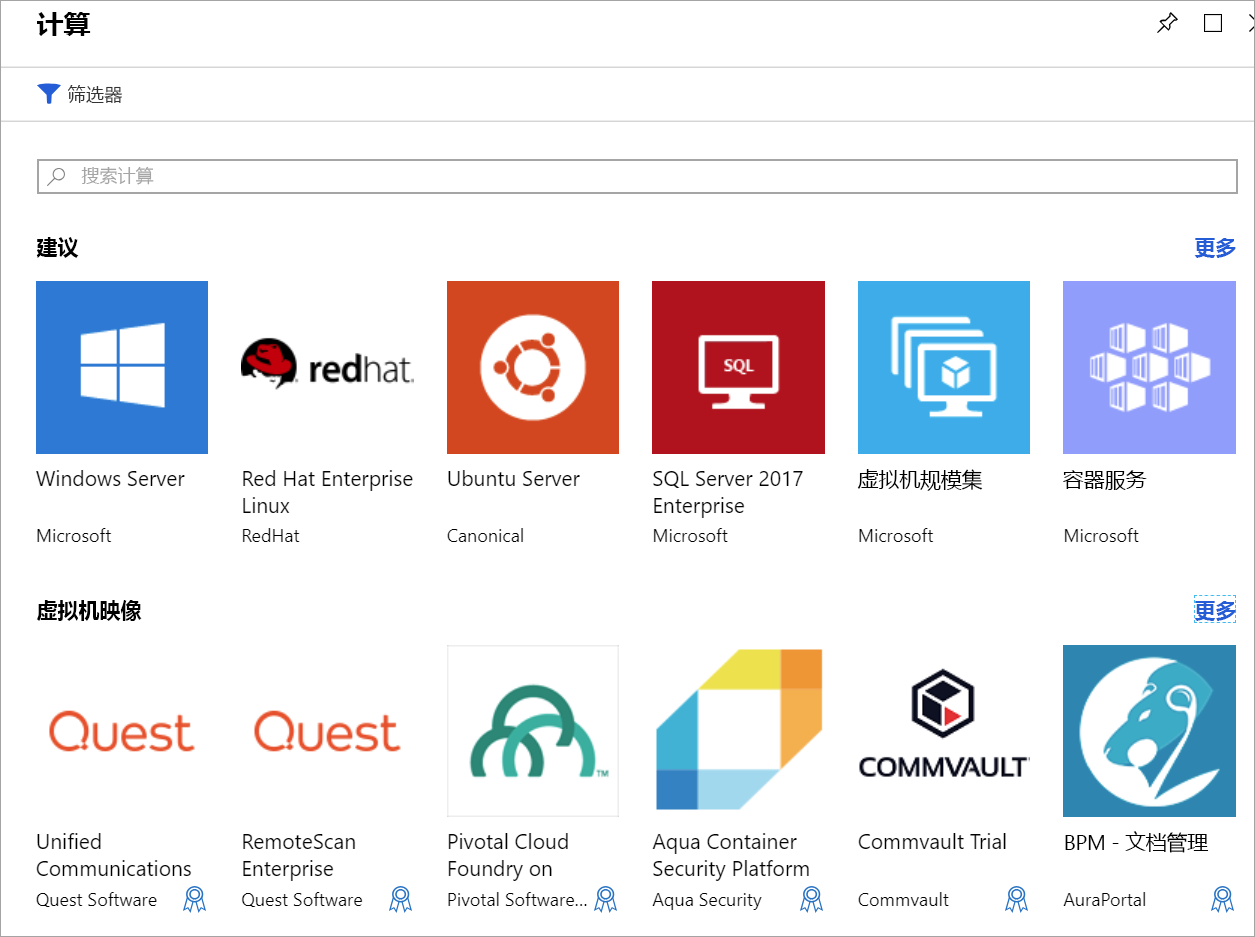Maximize the 计算 blade

click(x=1213, y=23)
